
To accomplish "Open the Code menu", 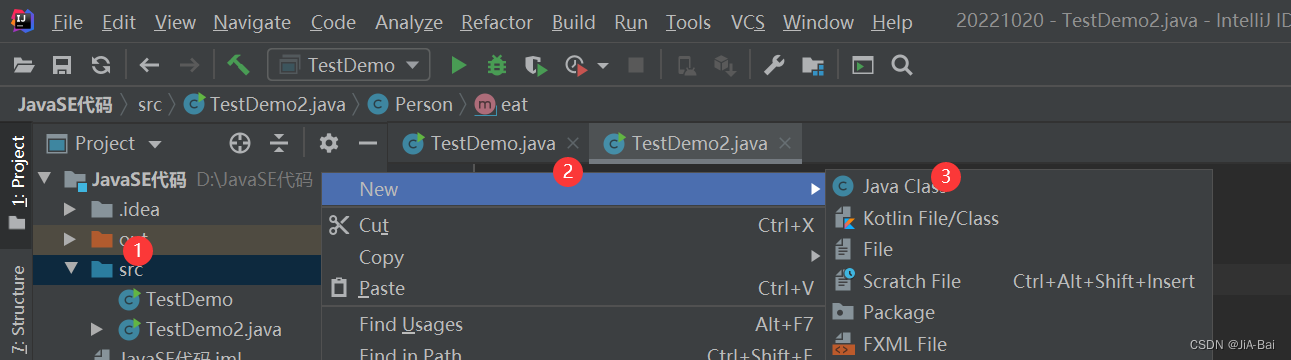I will tap(333, 22).
